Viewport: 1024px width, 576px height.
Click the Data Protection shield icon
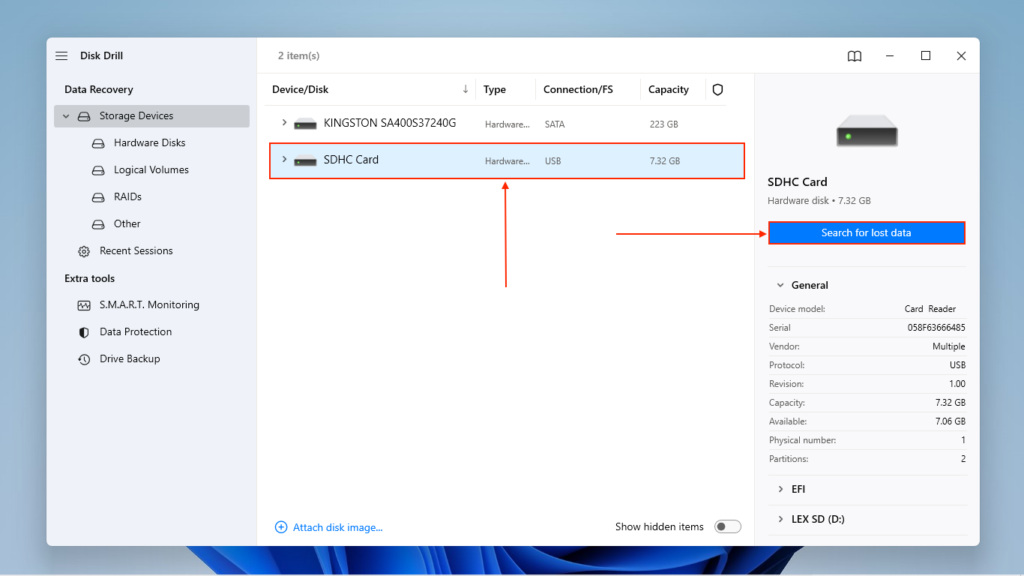[x=84, y=332]
